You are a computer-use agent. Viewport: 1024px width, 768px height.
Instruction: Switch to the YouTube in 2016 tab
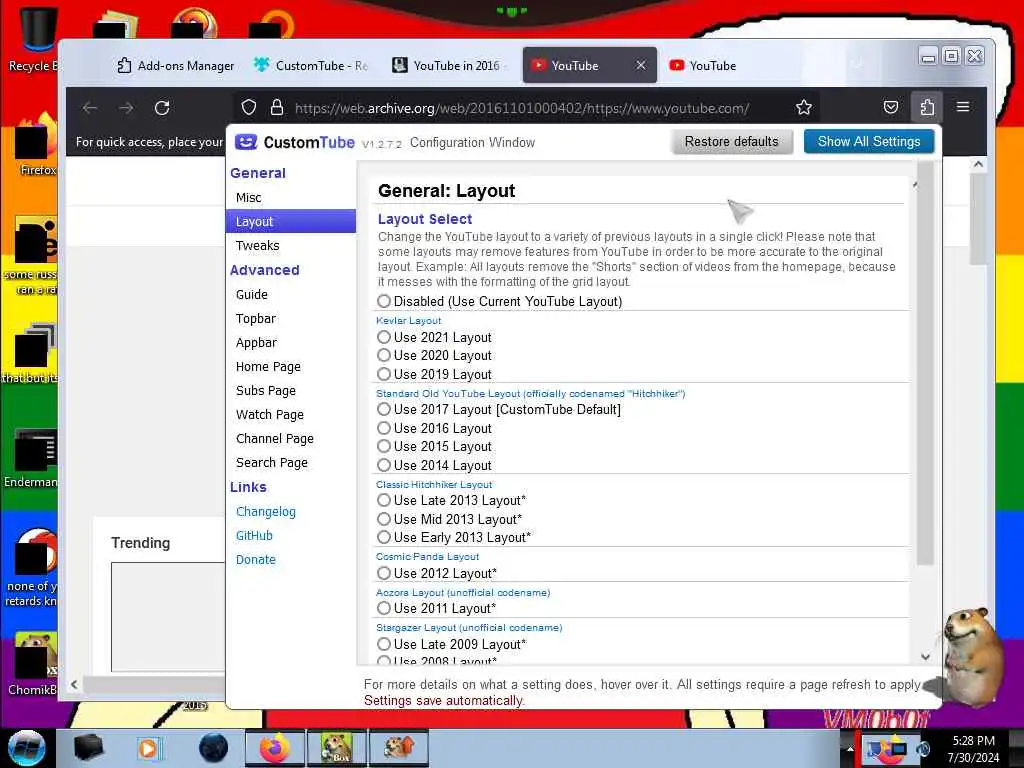(x=449, y=65)
